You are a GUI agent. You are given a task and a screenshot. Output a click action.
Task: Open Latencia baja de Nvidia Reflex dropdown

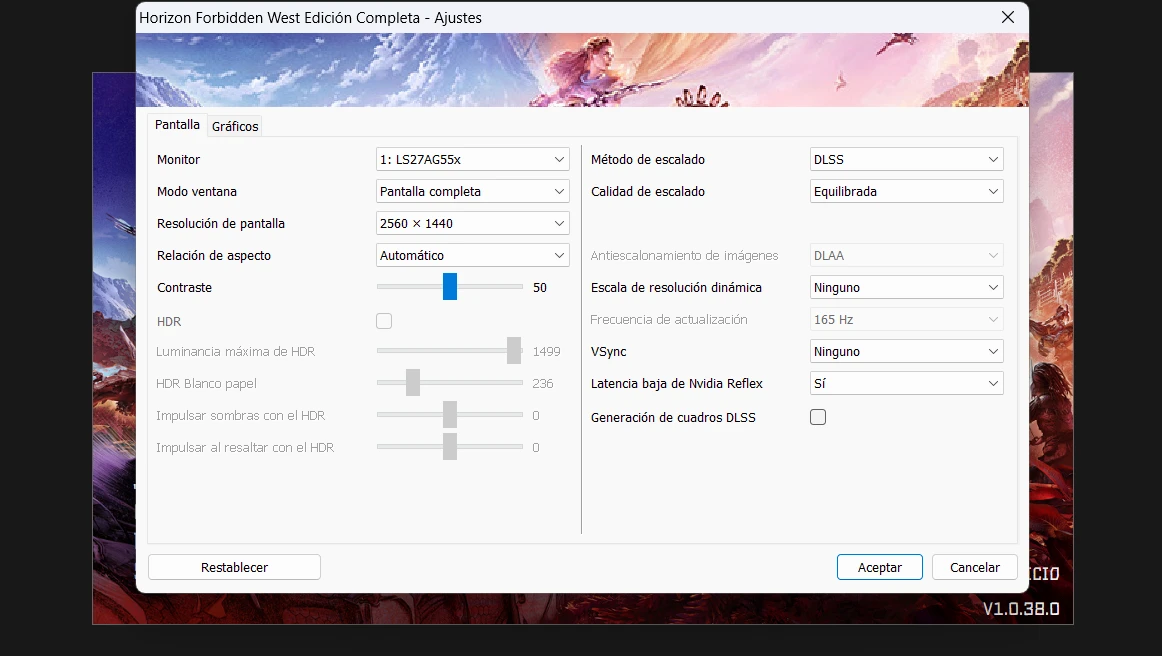906,384
